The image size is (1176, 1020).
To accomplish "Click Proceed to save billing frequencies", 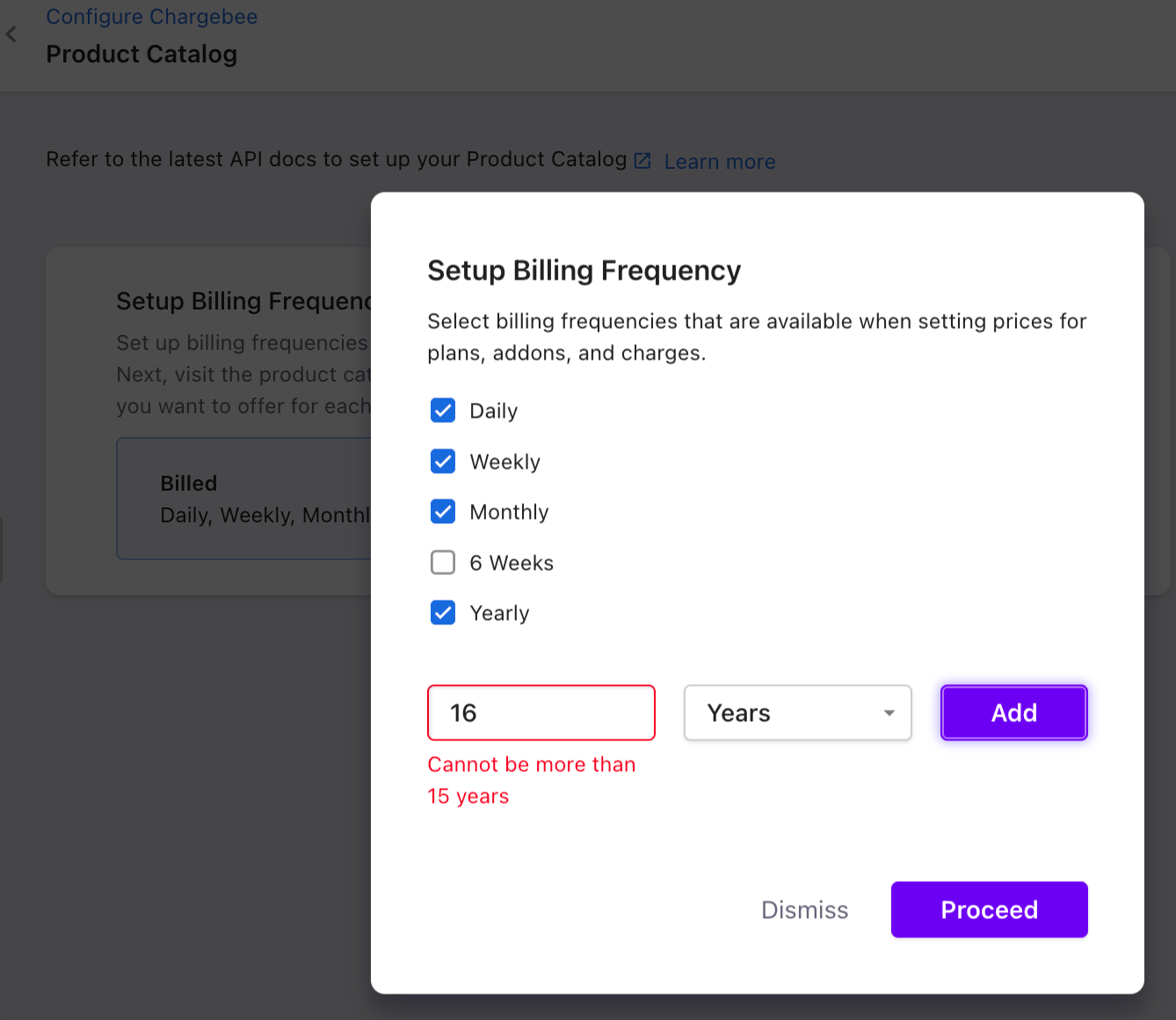I will pyautogui.click(x=989, y=910).
